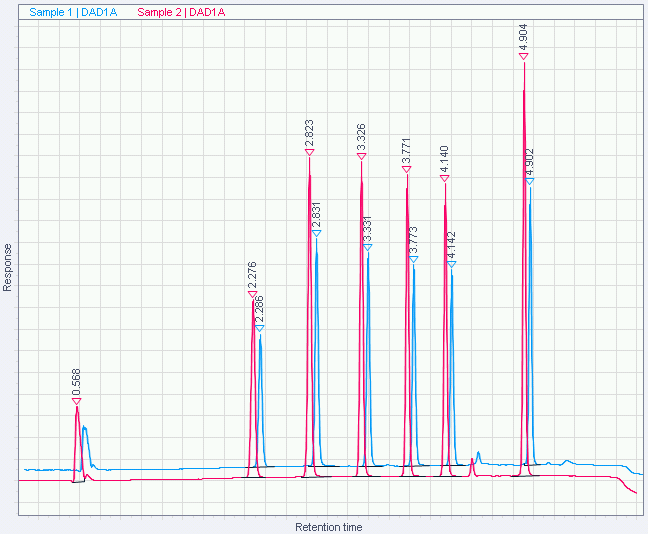Select the 4.904 retention time label
The width and height of the screenshot is (648, 534).
tap(523, 38)
